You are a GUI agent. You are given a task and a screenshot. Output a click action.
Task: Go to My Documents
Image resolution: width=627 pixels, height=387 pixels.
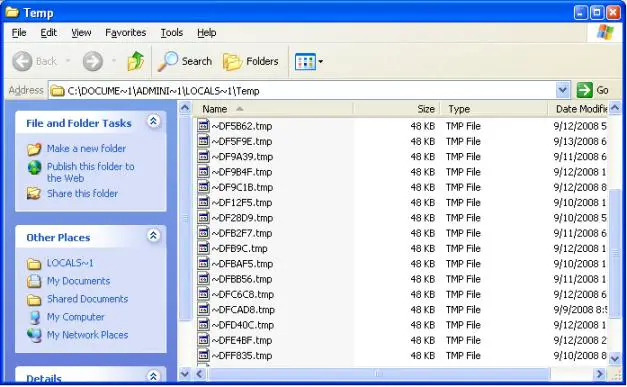78,281
